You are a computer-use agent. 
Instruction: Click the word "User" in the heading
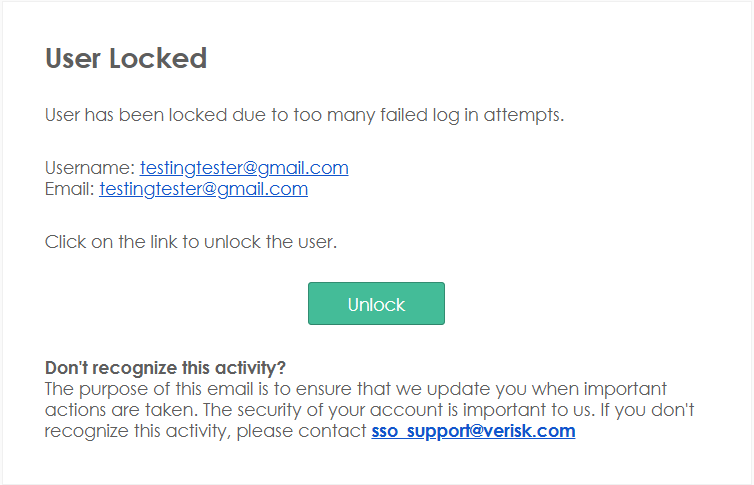click(72, 58)
